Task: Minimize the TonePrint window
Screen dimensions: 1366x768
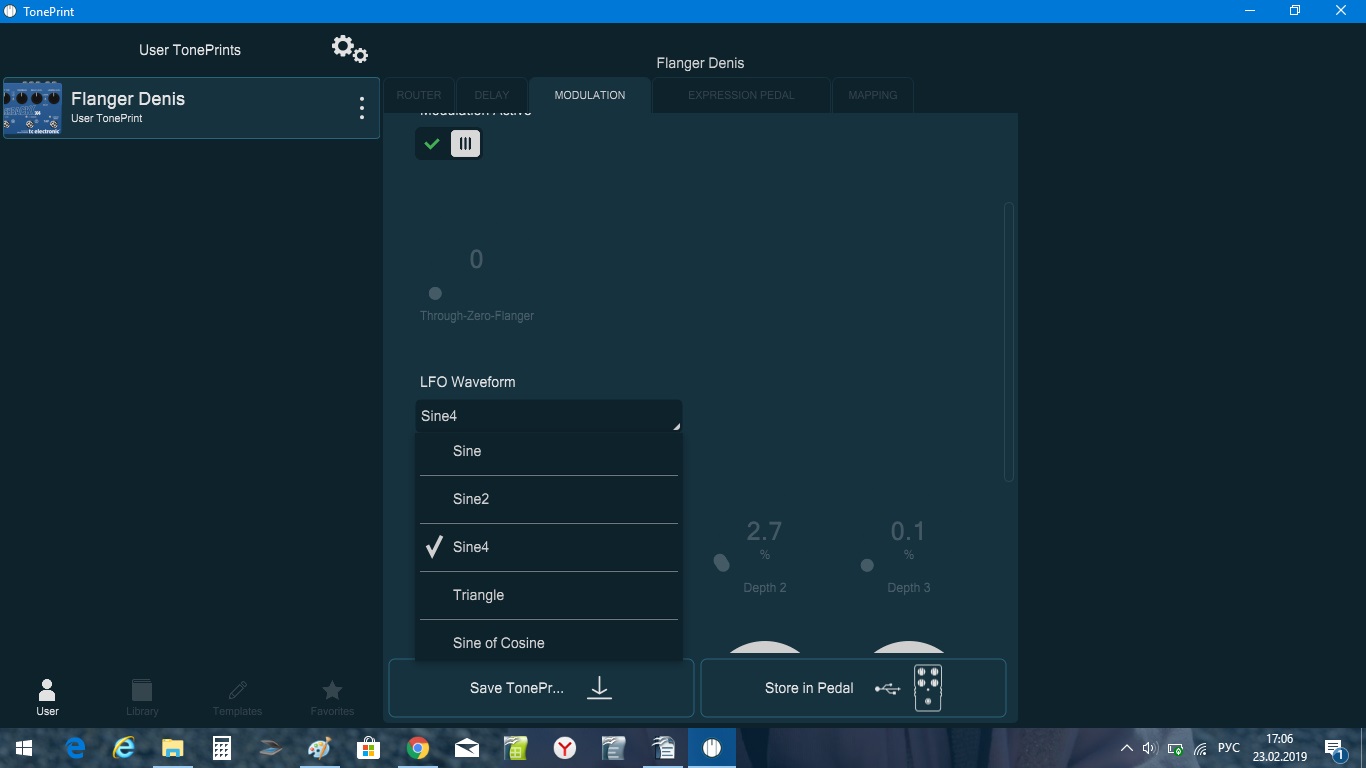Action: click(x=1250, y=11)
